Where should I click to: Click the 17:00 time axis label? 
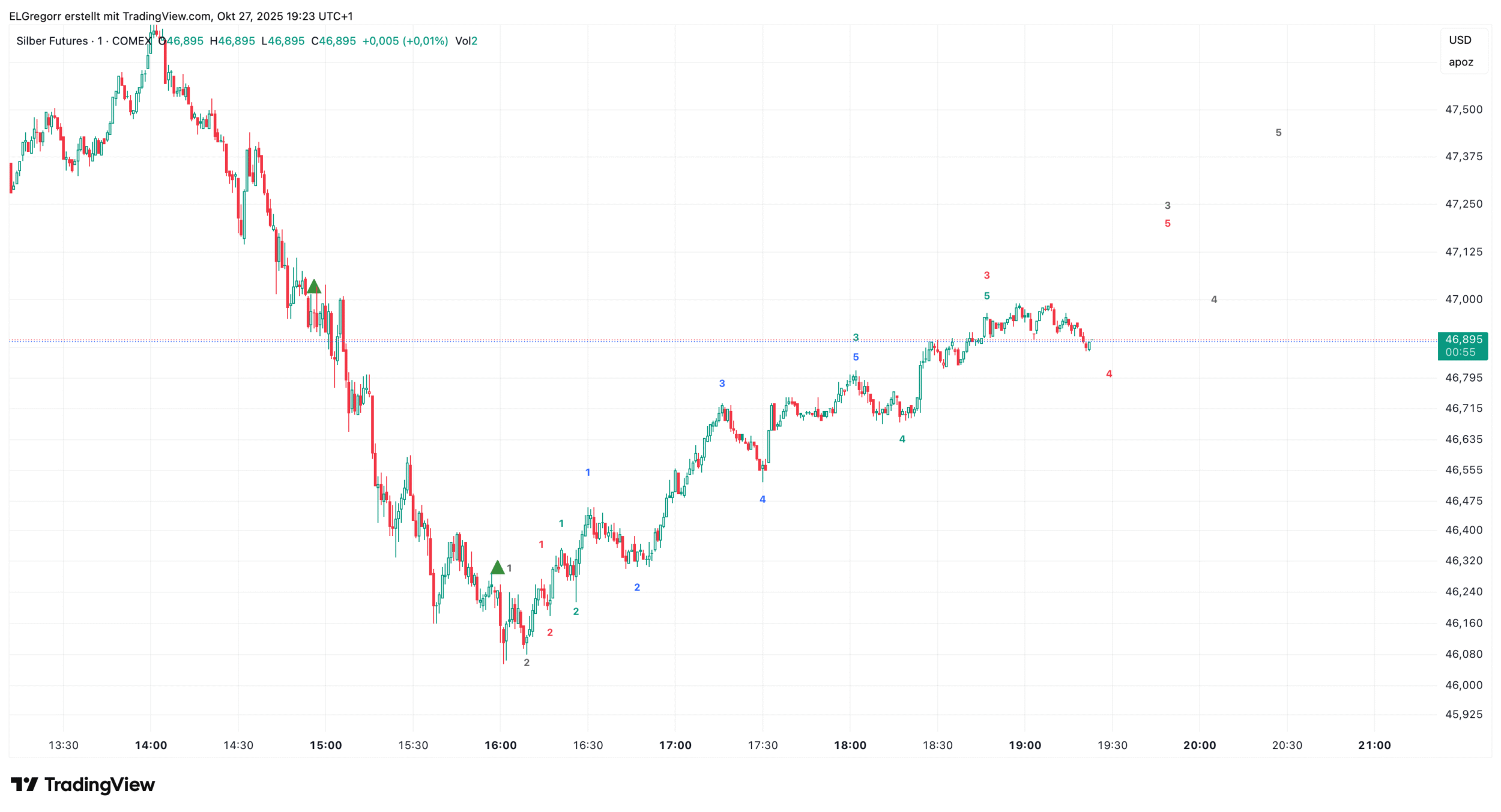coord(675,745)
